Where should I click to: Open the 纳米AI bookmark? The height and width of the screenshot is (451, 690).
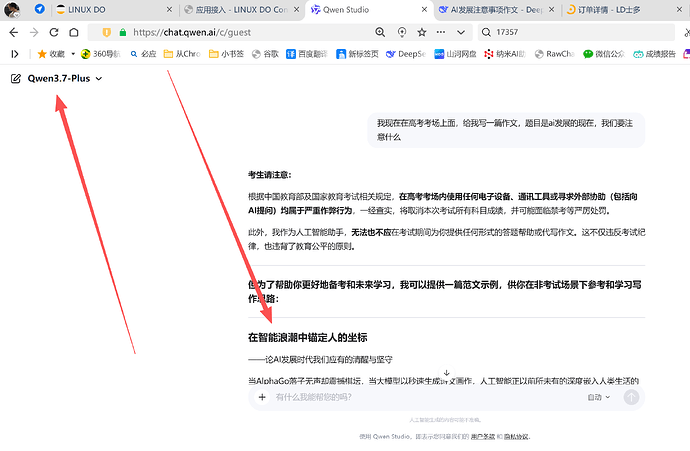click(x=505, y=54)
